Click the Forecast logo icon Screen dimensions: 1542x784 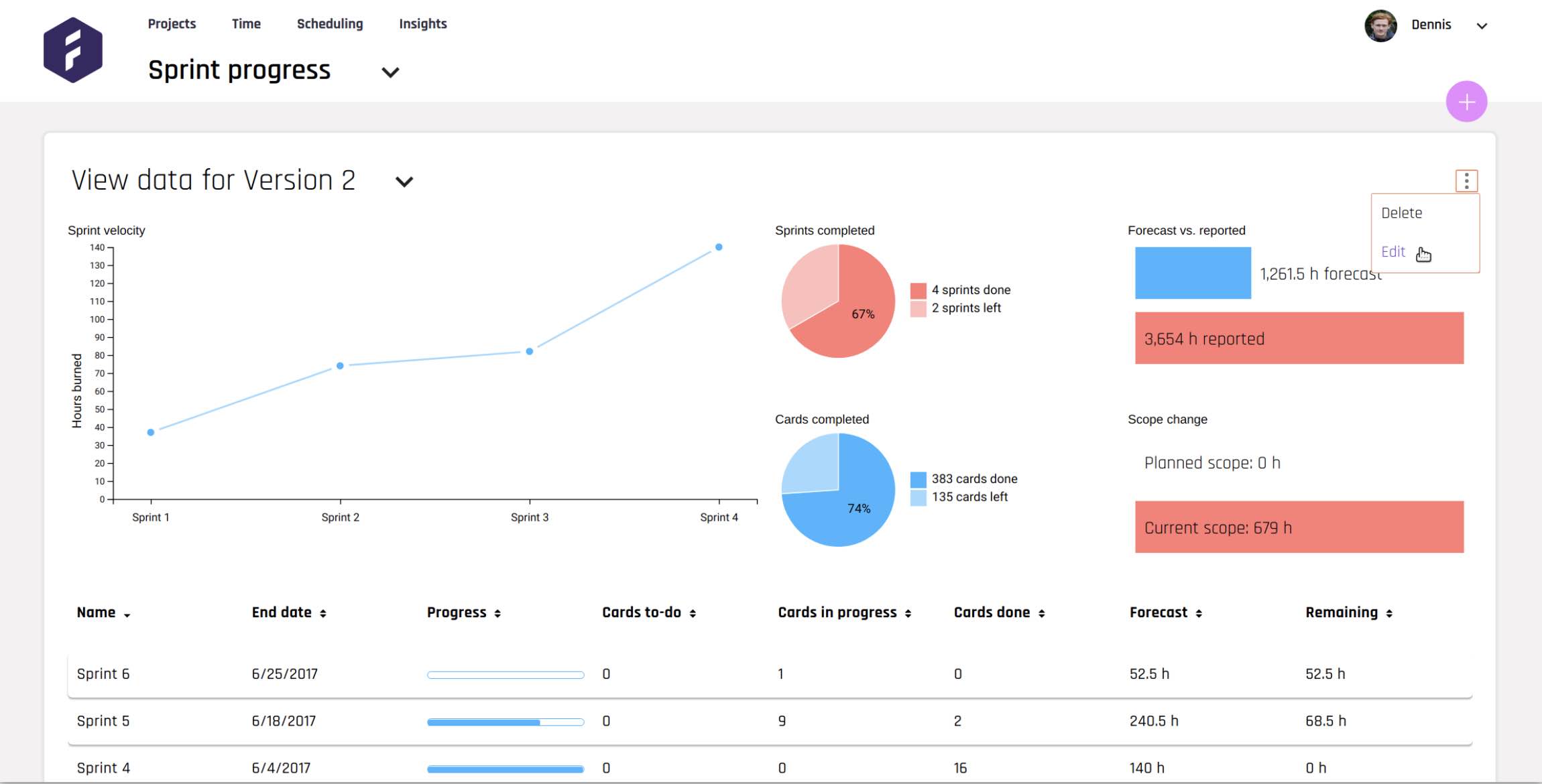(x=72, y=49)
